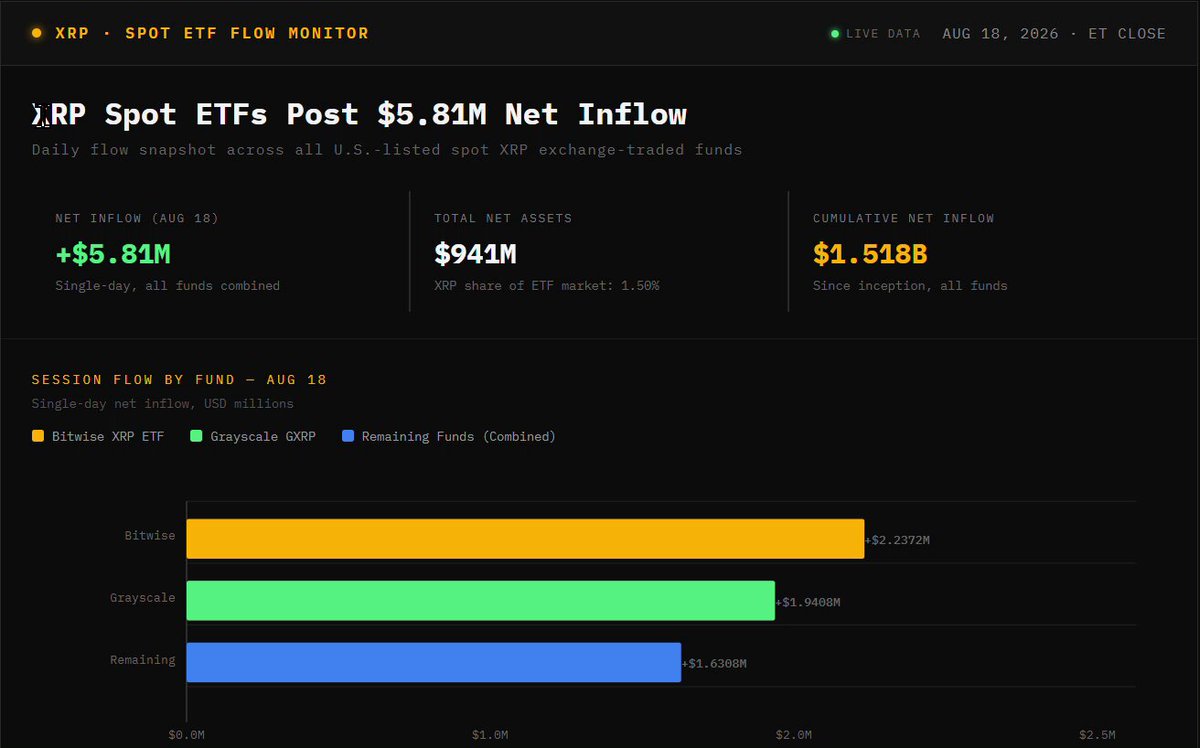The height and width of the screenshot is (748, 1200).
Task: Click the orange dot beside XRP header
Action: [x=37, y=33]
